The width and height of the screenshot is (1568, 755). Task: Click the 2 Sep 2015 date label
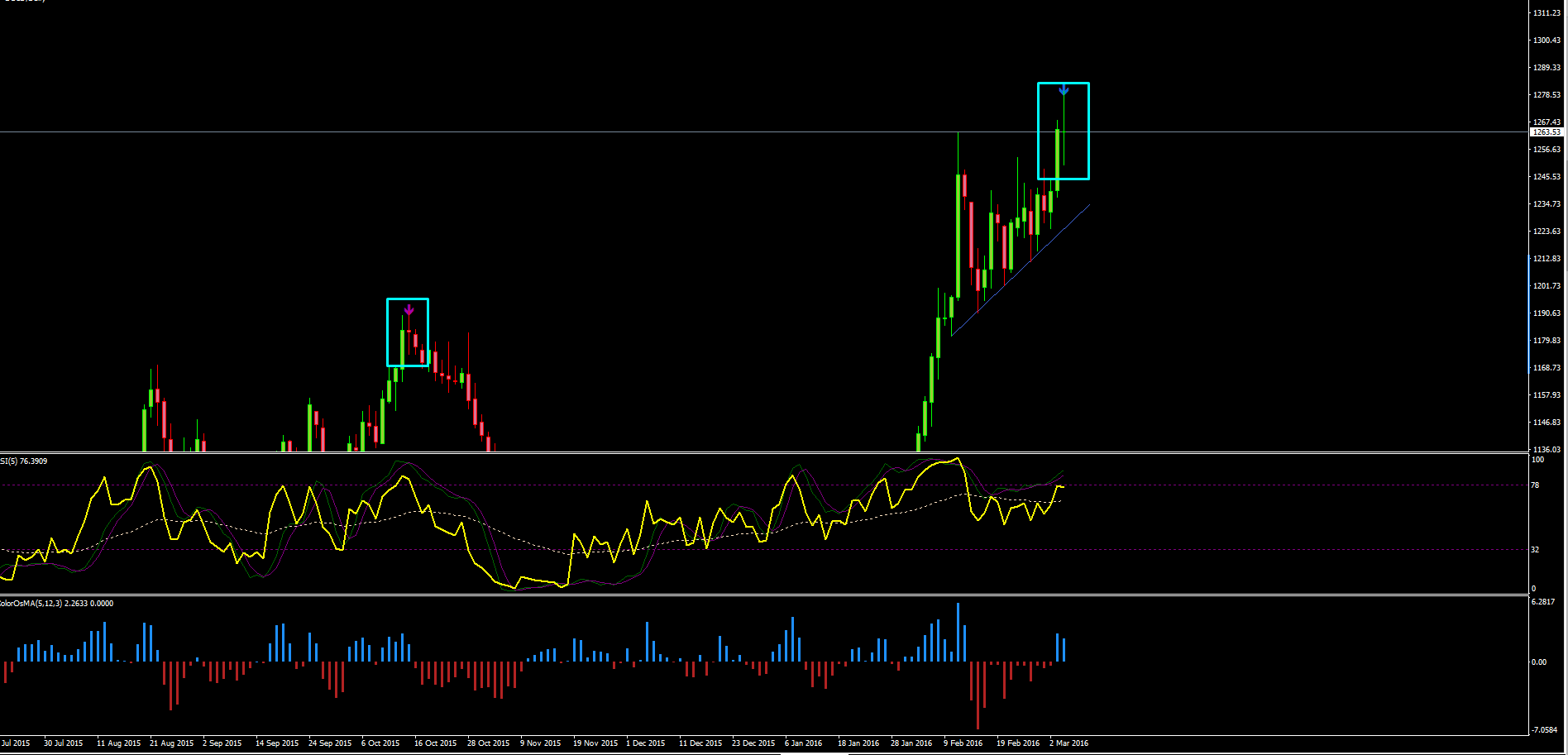(x=222, y=743)
